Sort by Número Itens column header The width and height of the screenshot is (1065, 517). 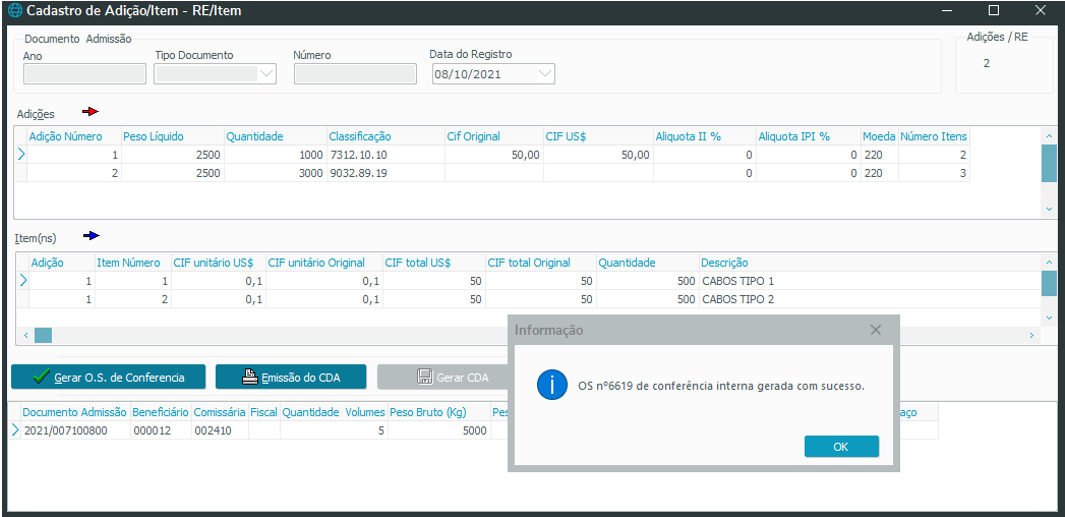coord(934,137)
